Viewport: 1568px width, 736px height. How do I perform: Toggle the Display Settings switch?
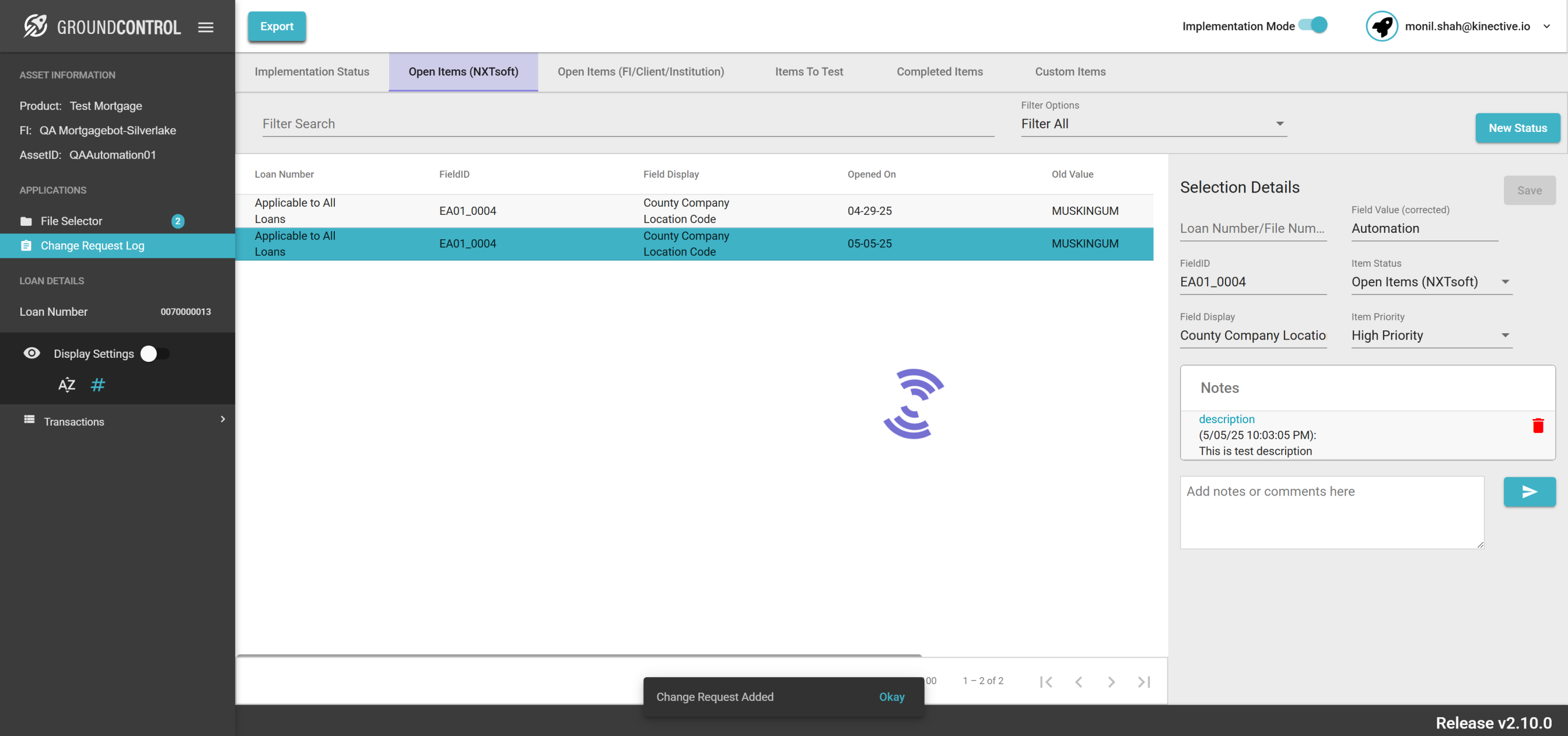click(x=155, y=353)
